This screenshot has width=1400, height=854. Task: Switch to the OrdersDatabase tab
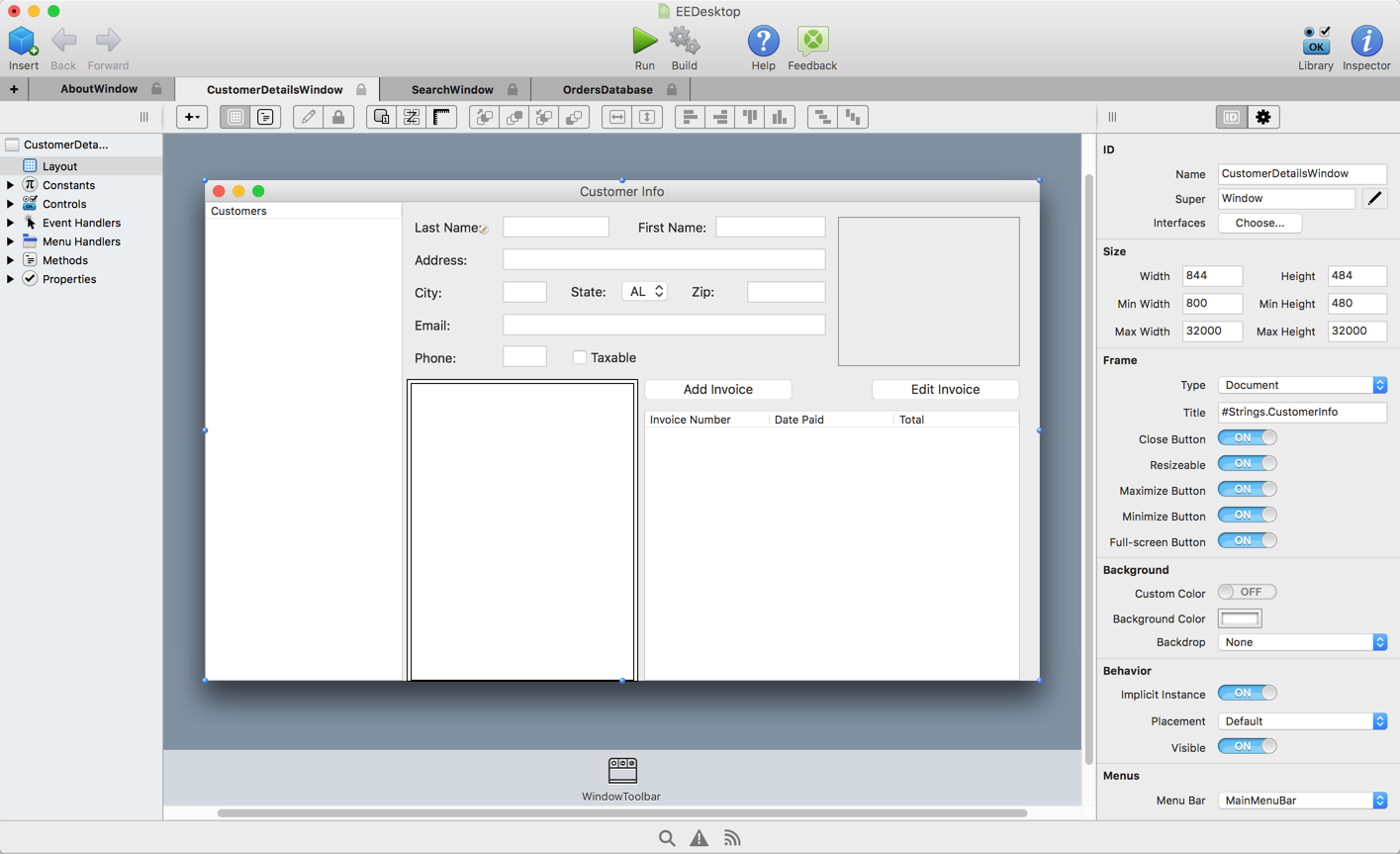click(607, 89)
